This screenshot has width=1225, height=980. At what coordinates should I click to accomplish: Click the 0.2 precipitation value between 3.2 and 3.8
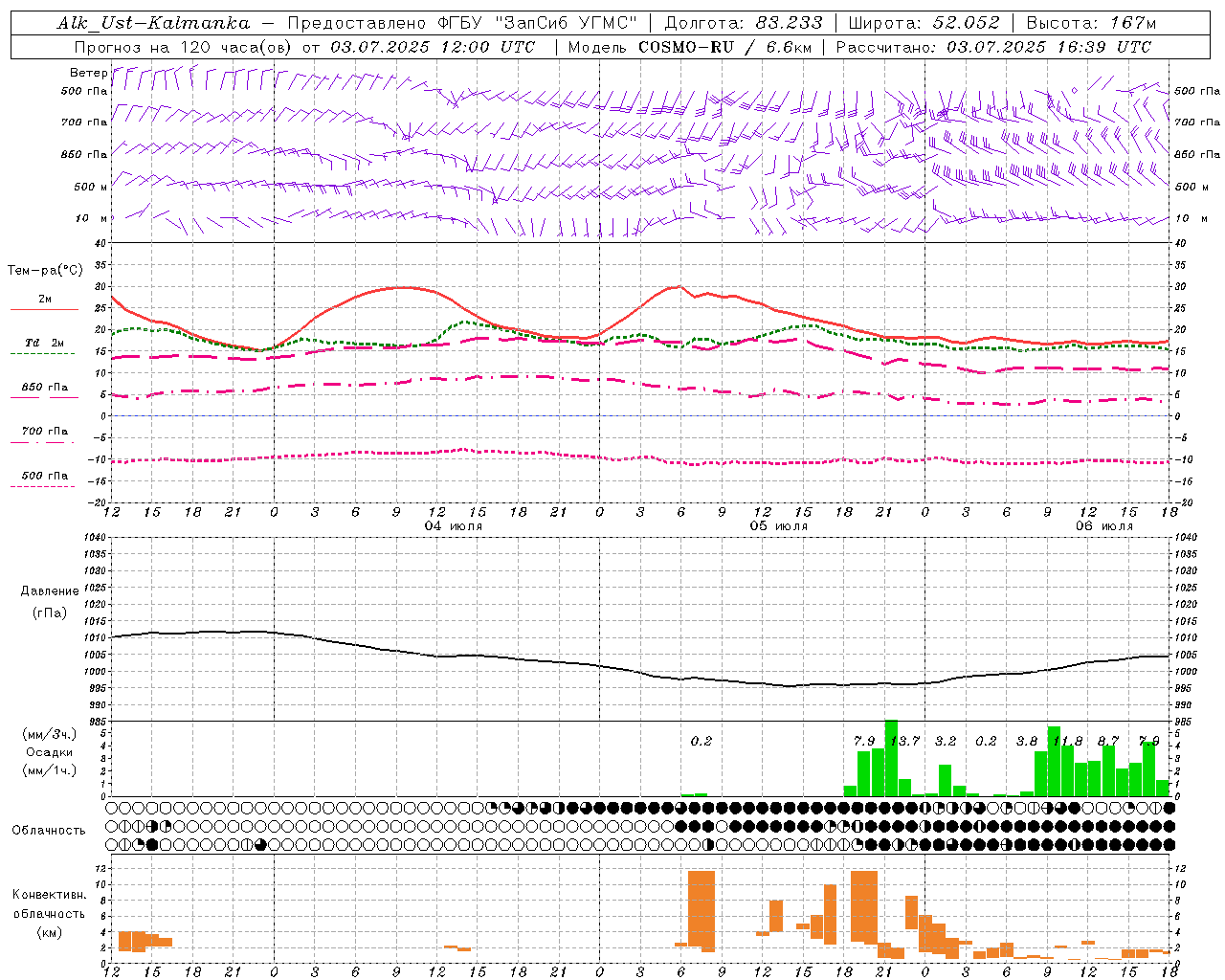pos(986,742)
